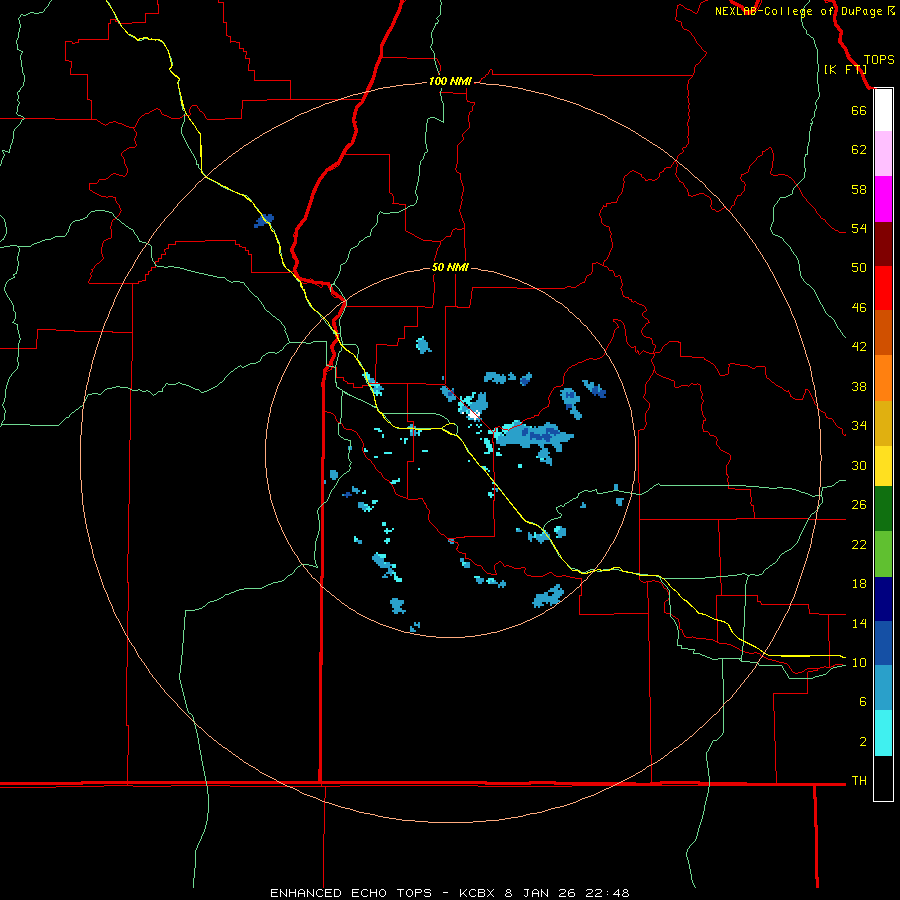Click the bright orange legend swatch
900x900 pixels.
pos(883,378)
